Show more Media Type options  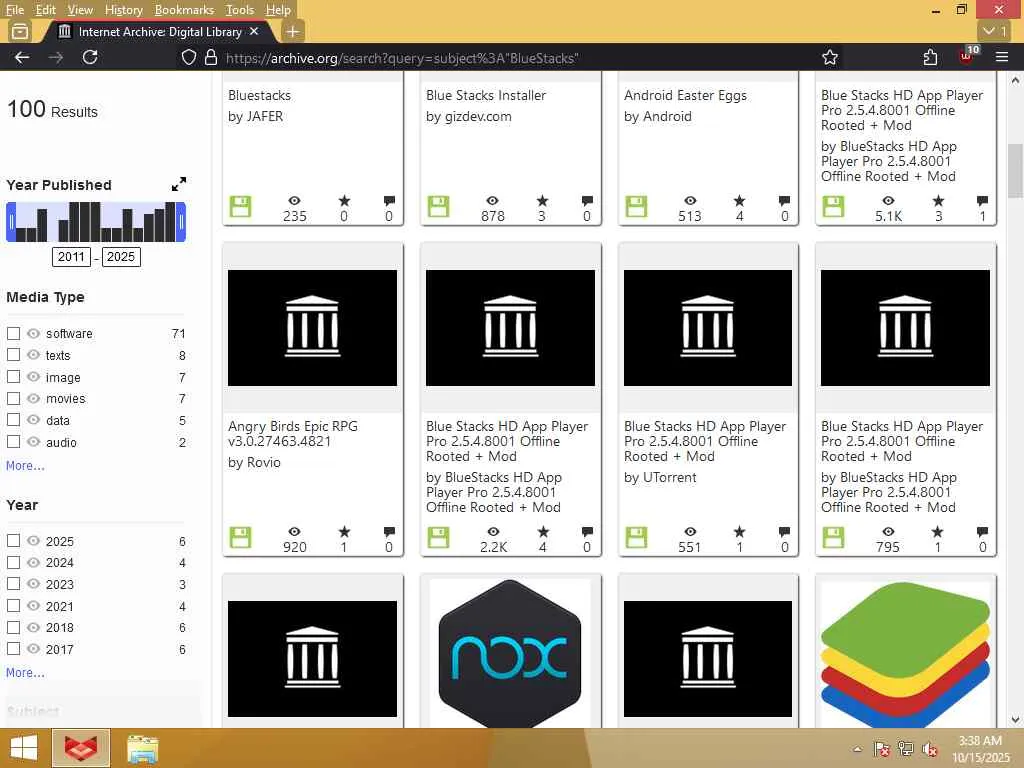(25, 466)
